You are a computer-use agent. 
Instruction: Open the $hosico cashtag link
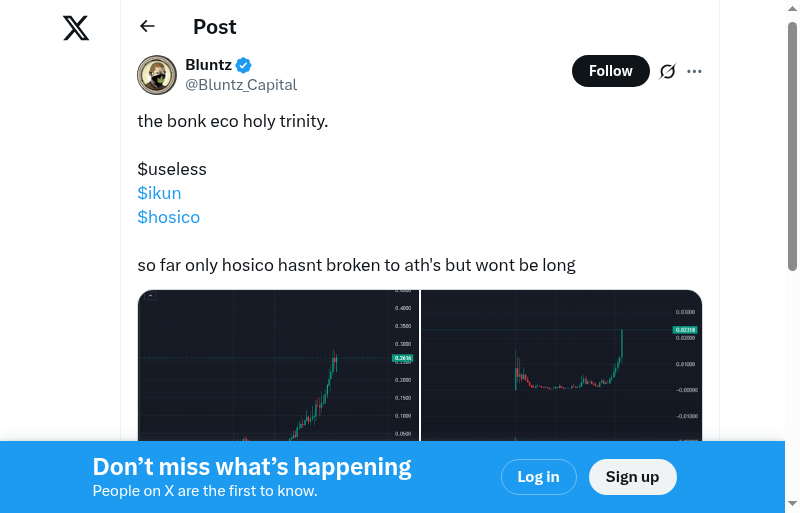coord(168,217)
